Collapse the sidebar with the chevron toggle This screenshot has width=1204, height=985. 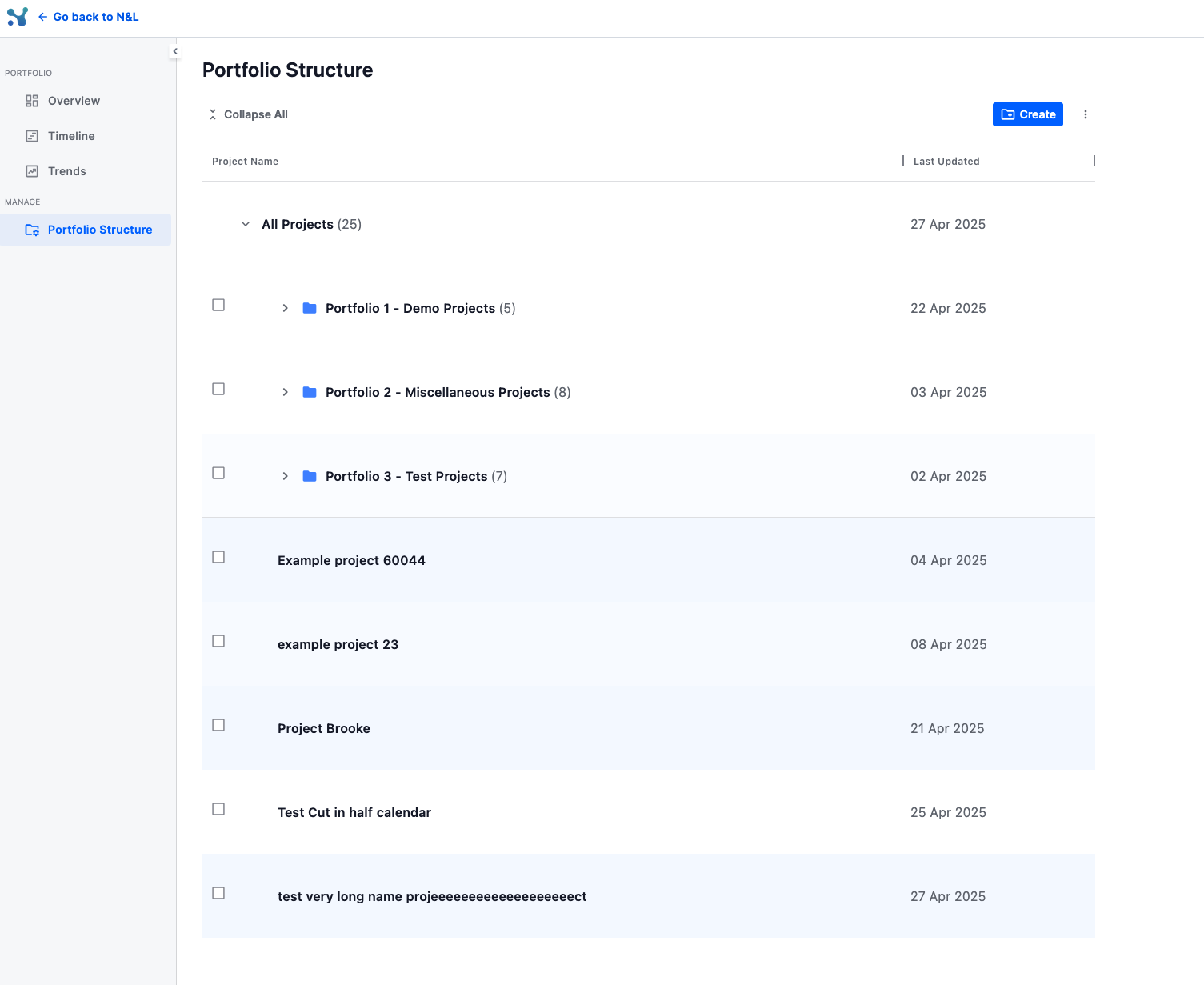point(175,51)
